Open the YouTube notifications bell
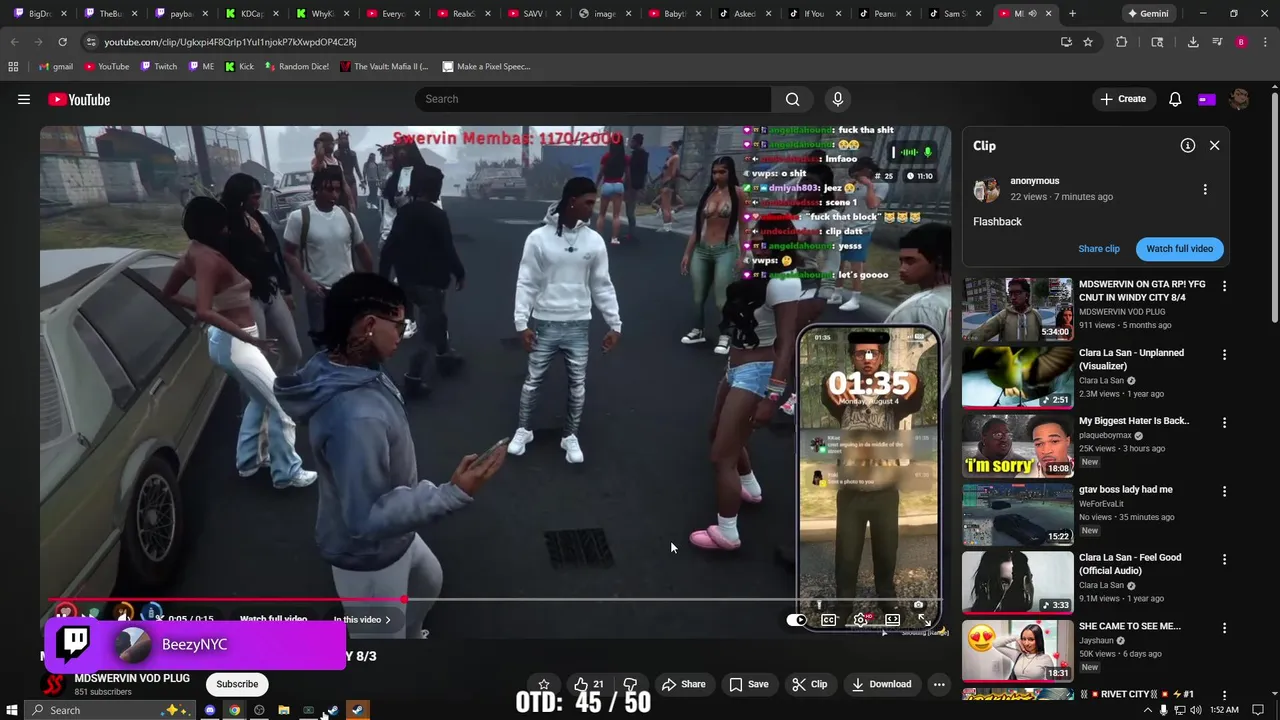The height and width of the screenshot is (720, 1280). coord(1175,99)
